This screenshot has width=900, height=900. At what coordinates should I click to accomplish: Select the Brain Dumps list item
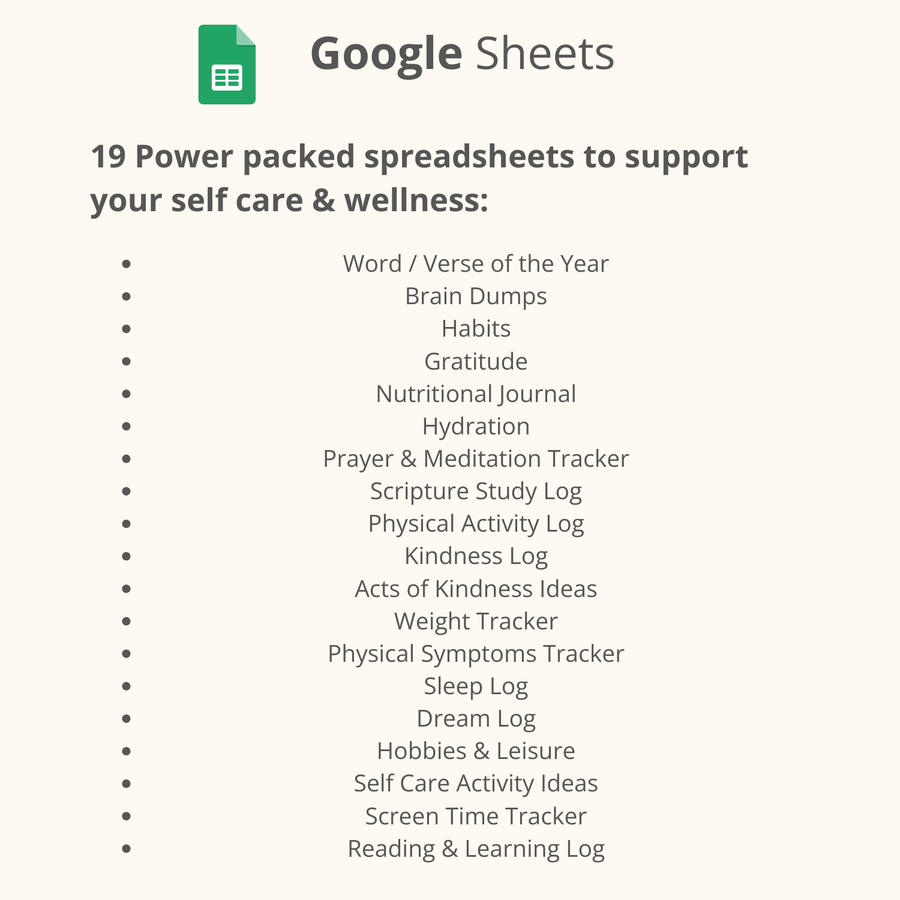(475, 297)
